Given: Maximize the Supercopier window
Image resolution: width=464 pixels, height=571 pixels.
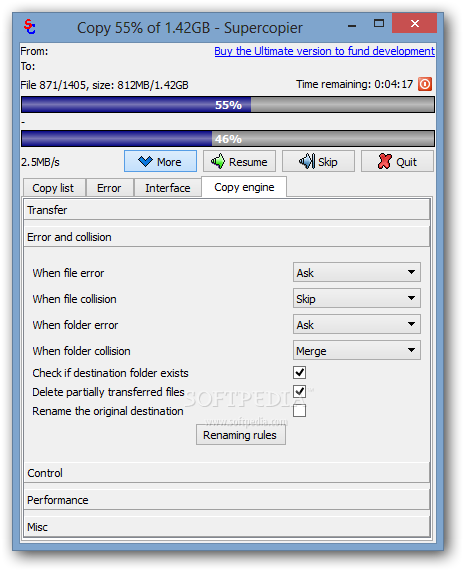Looking at the screenshot, I should pos(379,24).
